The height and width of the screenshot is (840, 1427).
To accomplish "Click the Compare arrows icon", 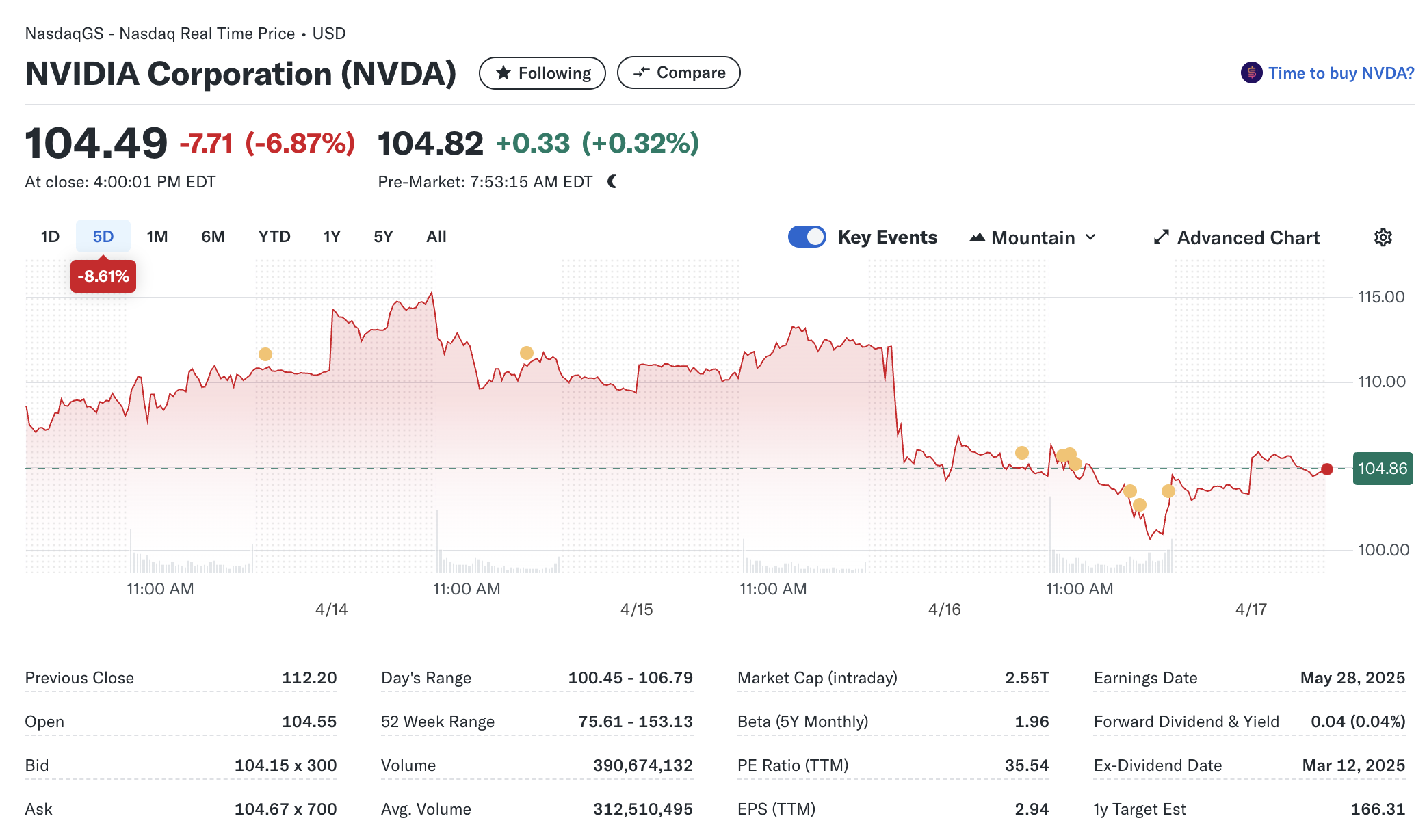I will (641, 73).
